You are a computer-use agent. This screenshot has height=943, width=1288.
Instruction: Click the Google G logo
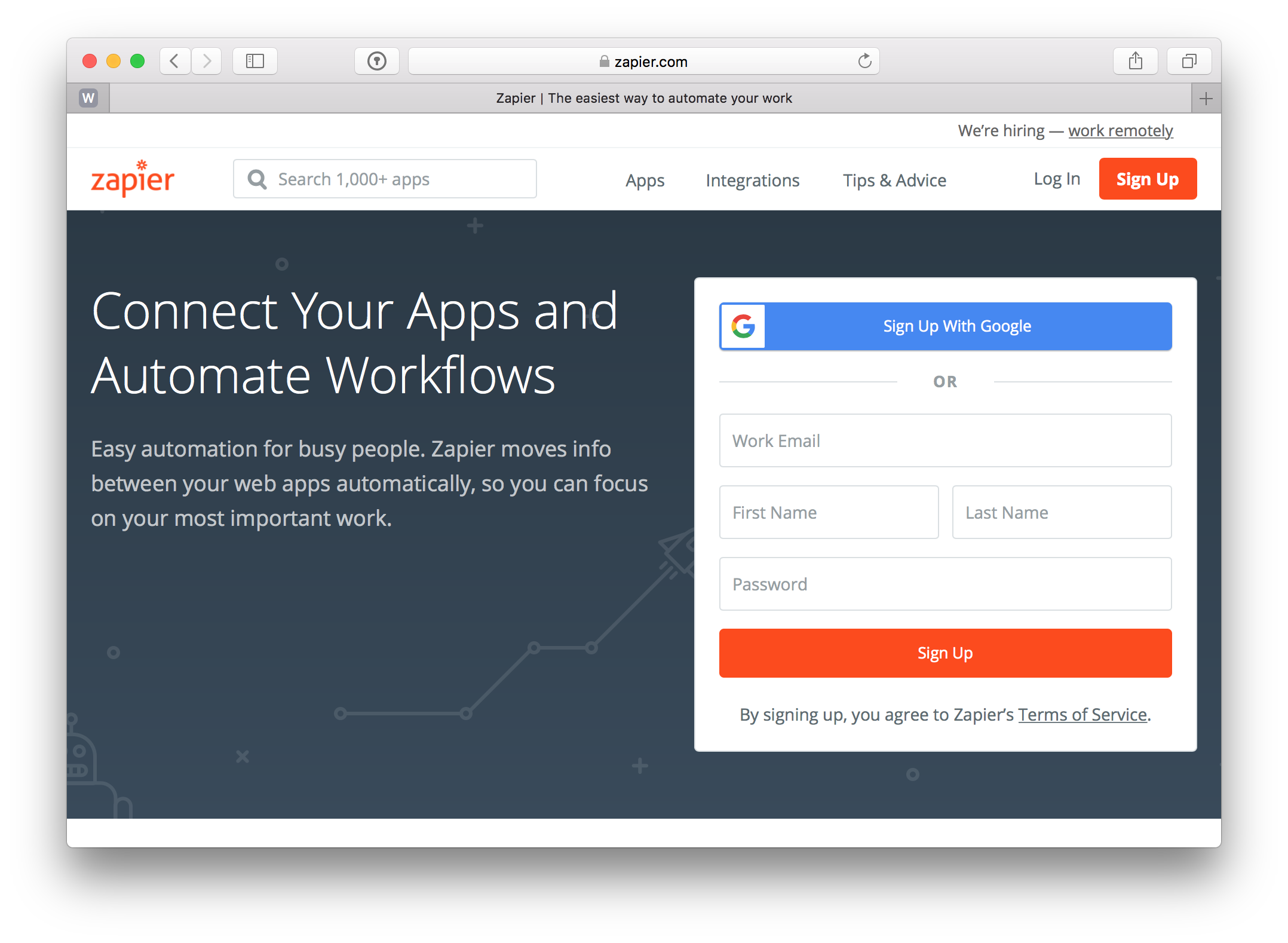pyautogui.click(x=743, y=326)
